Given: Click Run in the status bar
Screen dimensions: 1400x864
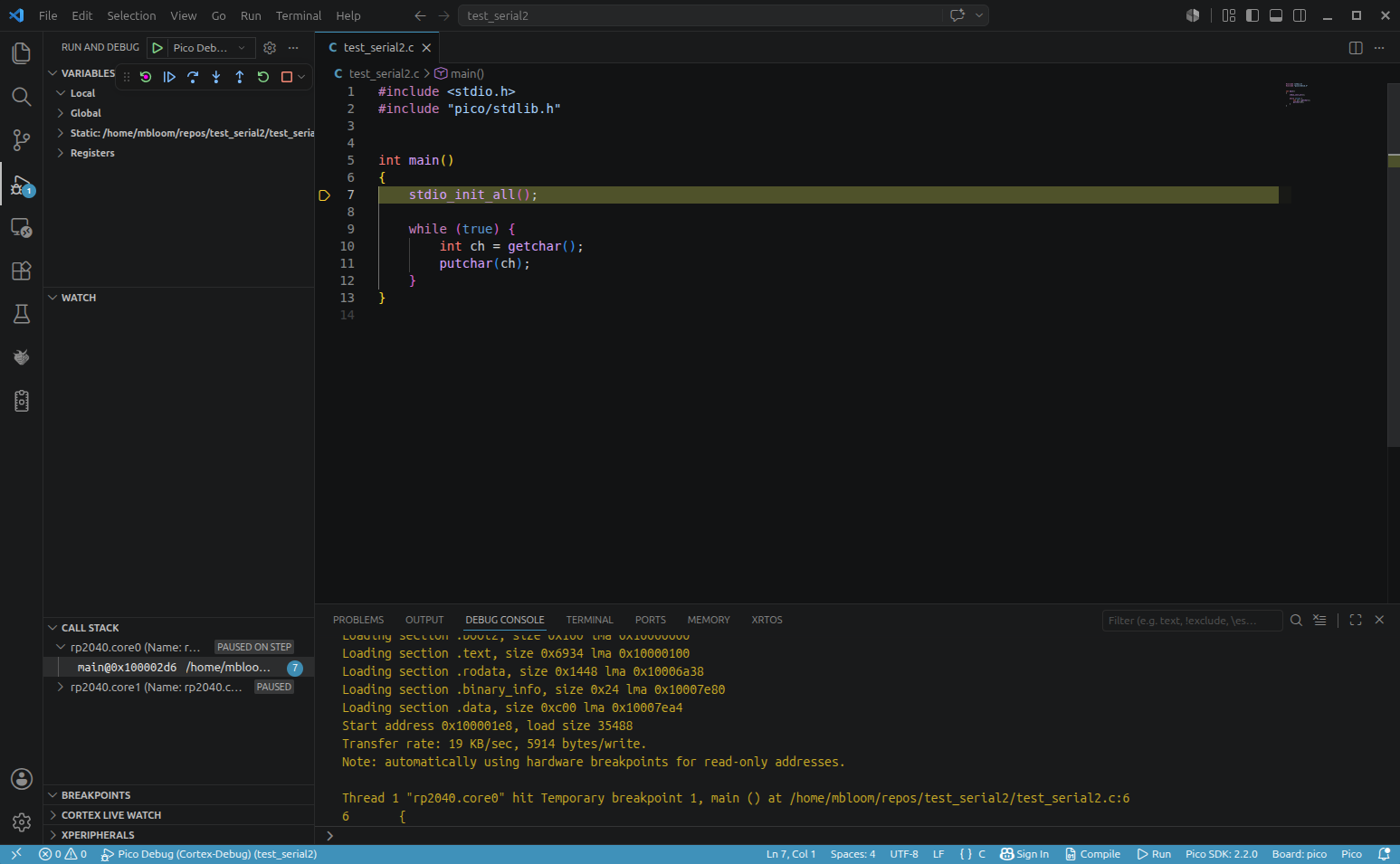Looking at the screenshot, I should pyautogui.click(x=1154, y=854).
